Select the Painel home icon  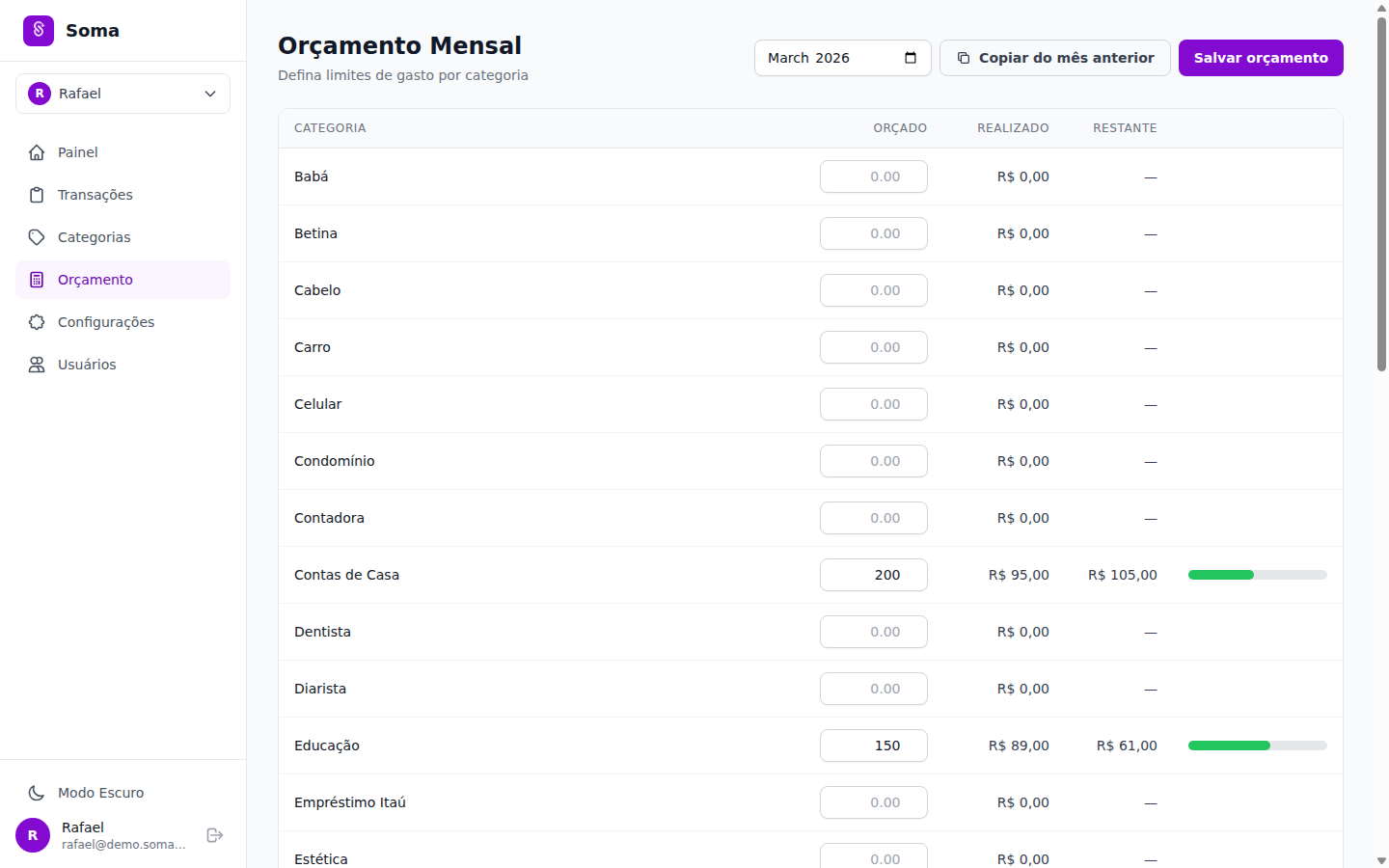(x=37, y=151)
